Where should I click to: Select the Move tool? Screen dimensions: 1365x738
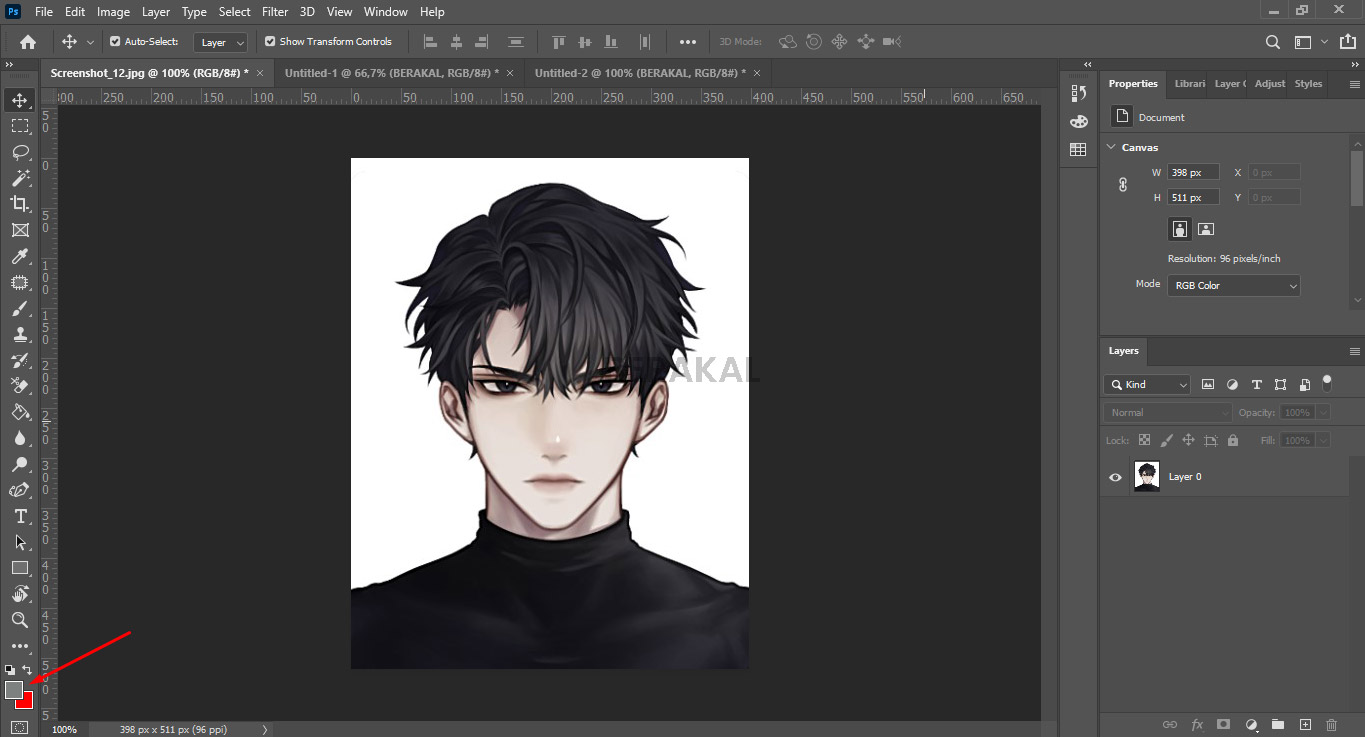(x=20, y=99)
